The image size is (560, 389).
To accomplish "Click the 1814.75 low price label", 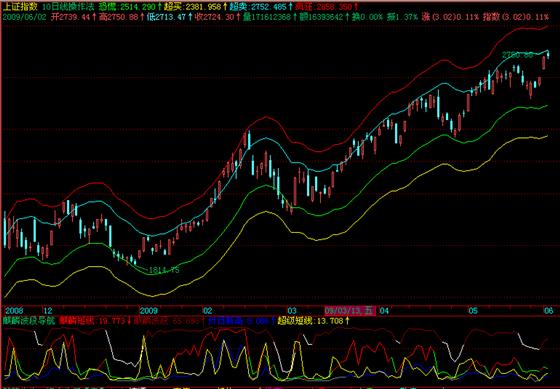I will coord(164,270).
